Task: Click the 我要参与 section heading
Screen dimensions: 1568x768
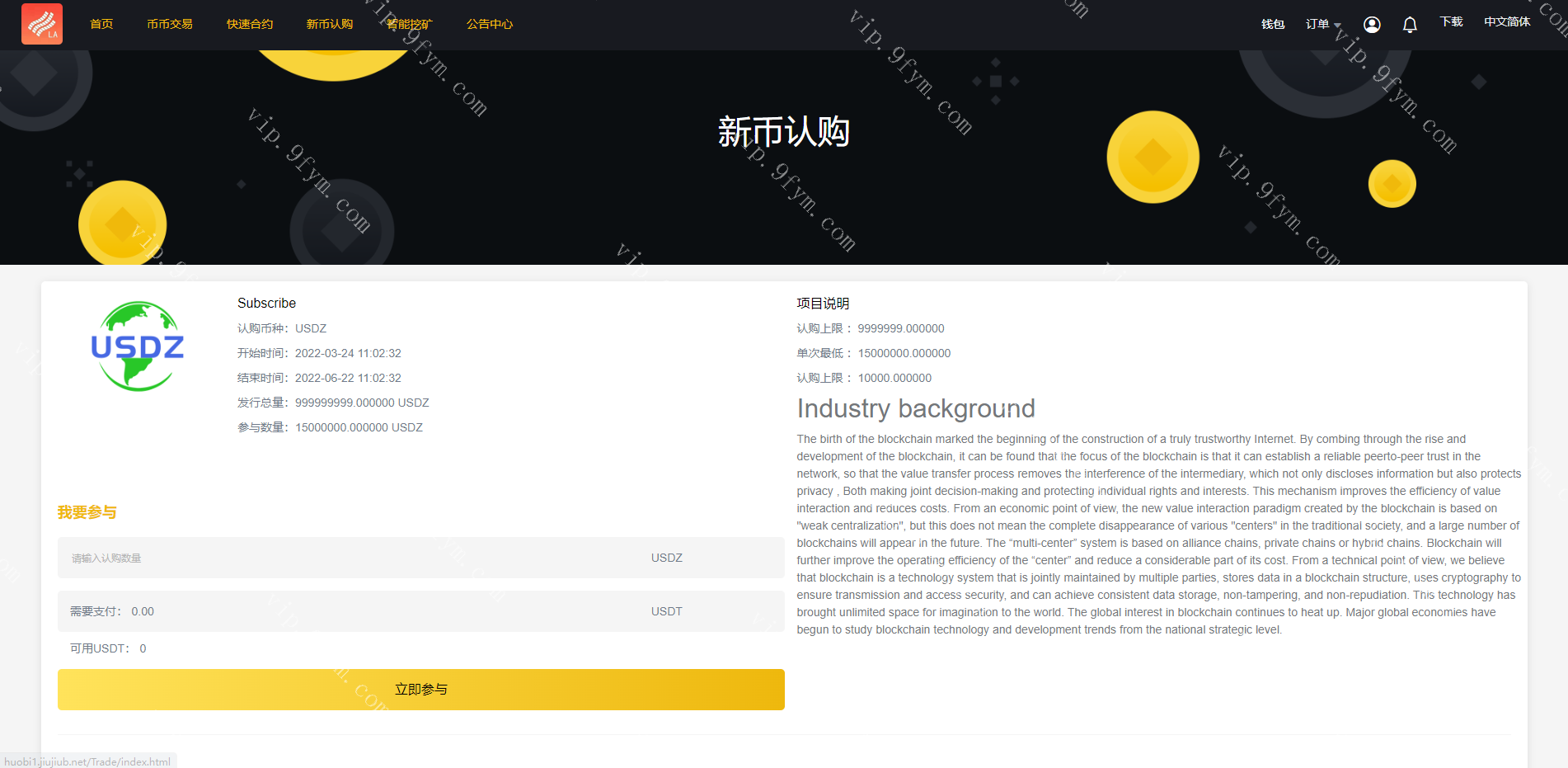Action: (x=87, y=512)
